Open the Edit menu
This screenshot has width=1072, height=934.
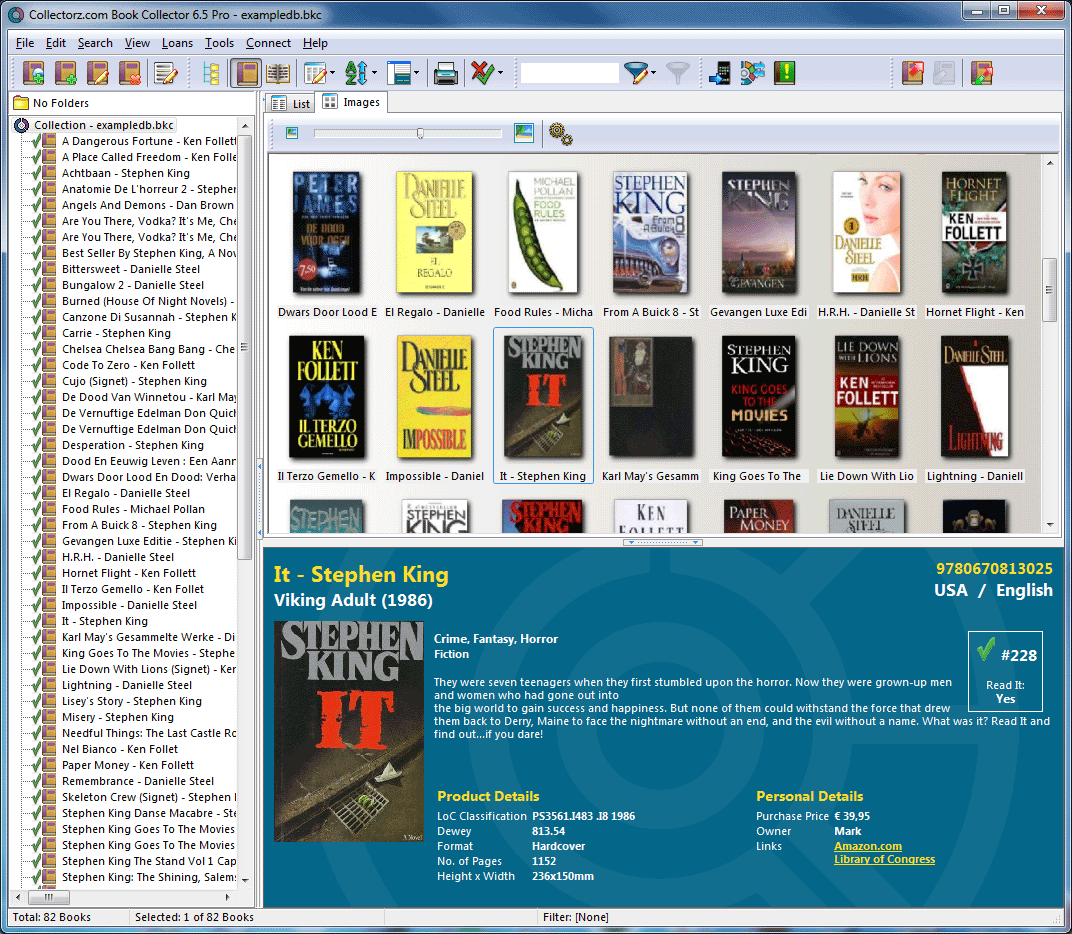pyautogui.click(x=56, y=43)
